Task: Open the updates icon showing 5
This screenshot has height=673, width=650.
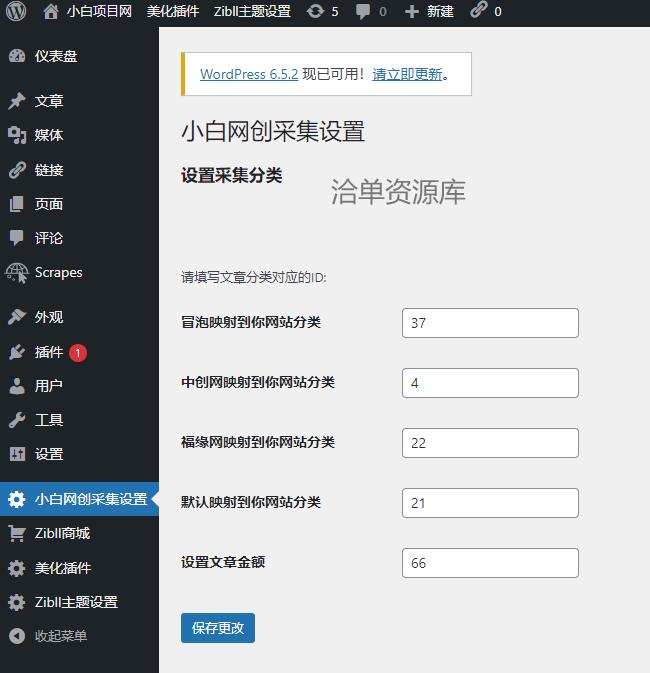Action: point(315,12)
